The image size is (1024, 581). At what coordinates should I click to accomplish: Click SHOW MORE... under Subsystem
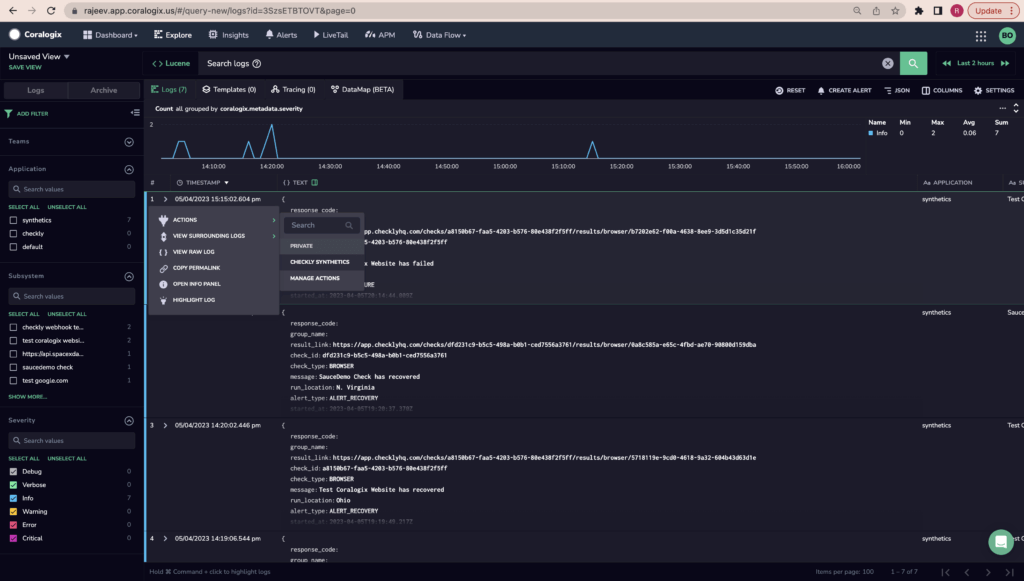point(27,397)
